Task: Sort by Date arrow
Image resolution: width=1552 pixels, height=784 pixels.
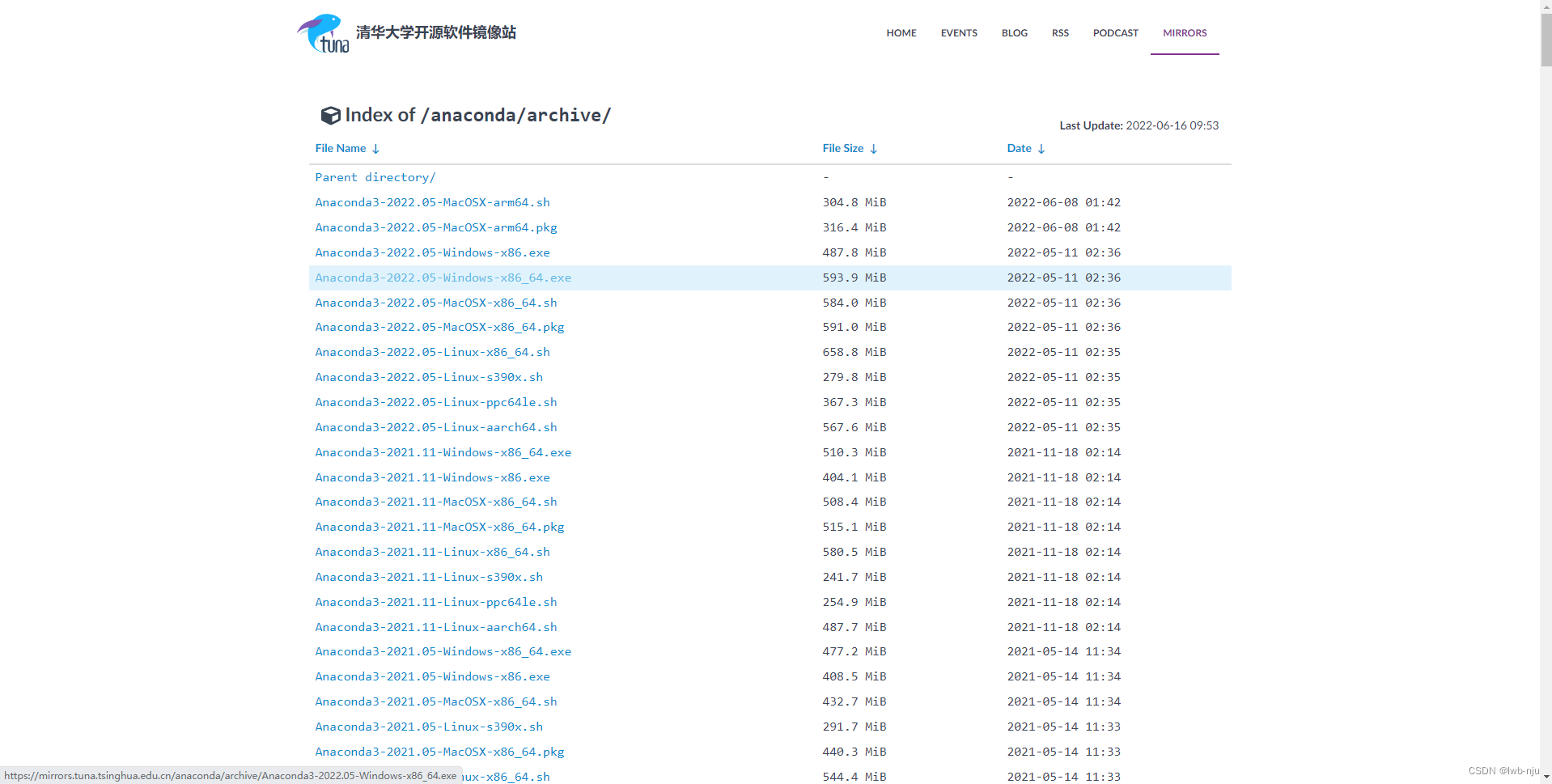Action: point(1041,149)
